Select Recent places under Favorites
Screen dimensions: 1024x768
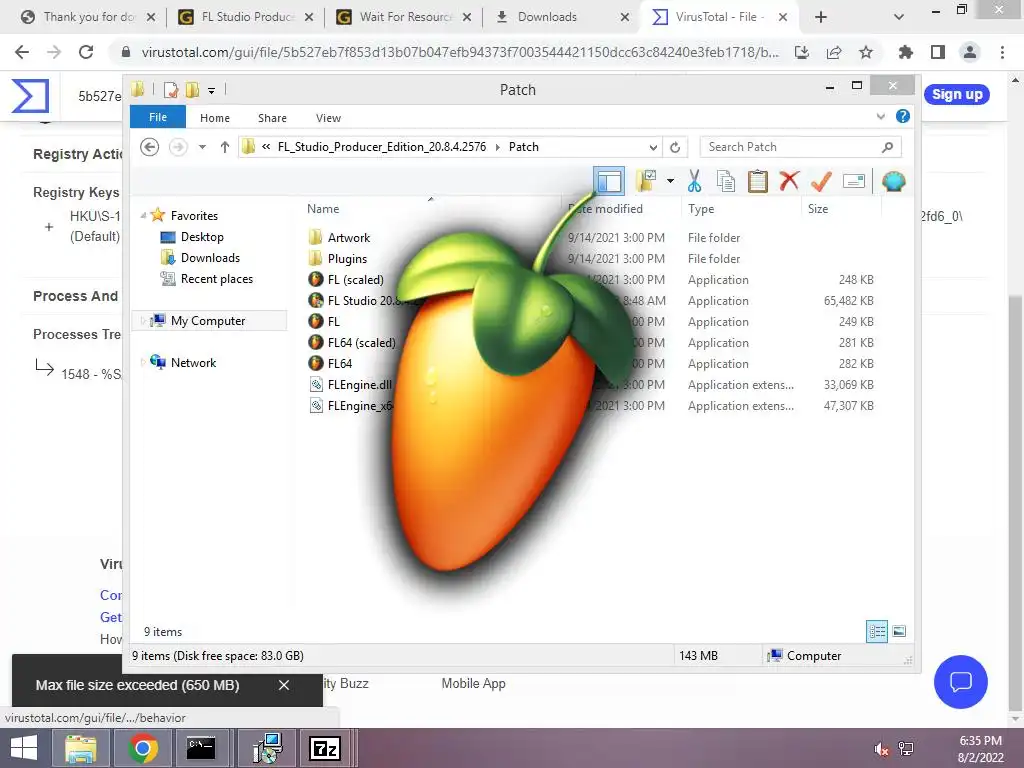[216, 279]
